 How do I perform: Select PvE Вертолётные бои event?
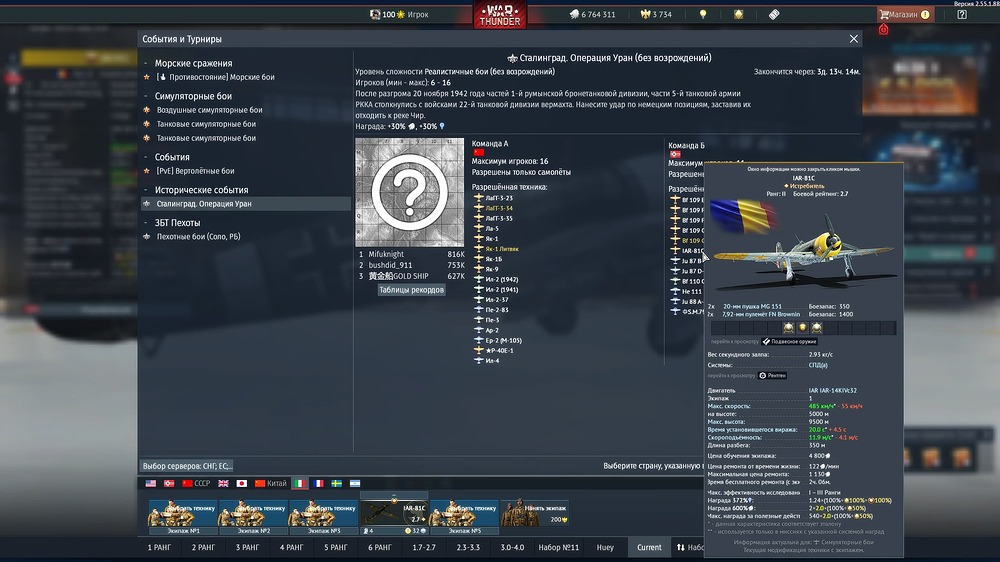(195, 171)
